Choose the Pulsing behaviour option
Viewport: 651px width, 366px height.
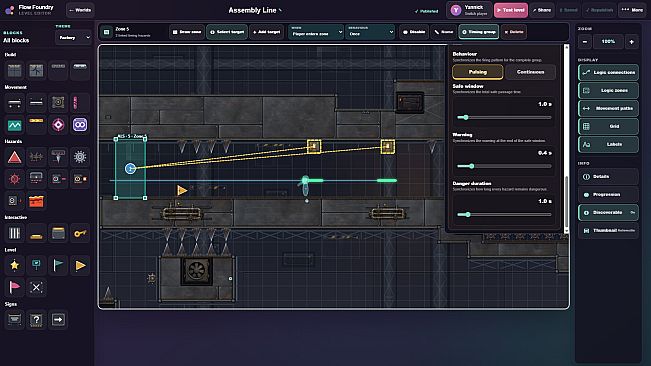[477, 72]
